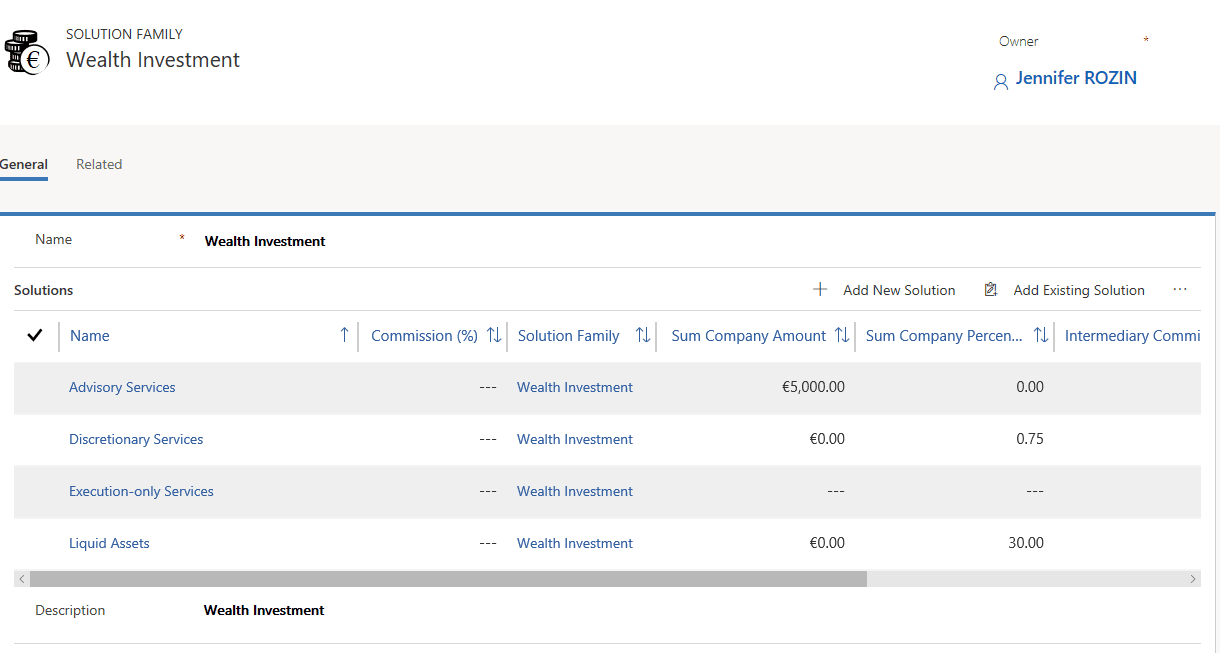This screenshot has width=1220, height=653.
Task: Open Execution-only Services solution
Action: pos(141,491)
